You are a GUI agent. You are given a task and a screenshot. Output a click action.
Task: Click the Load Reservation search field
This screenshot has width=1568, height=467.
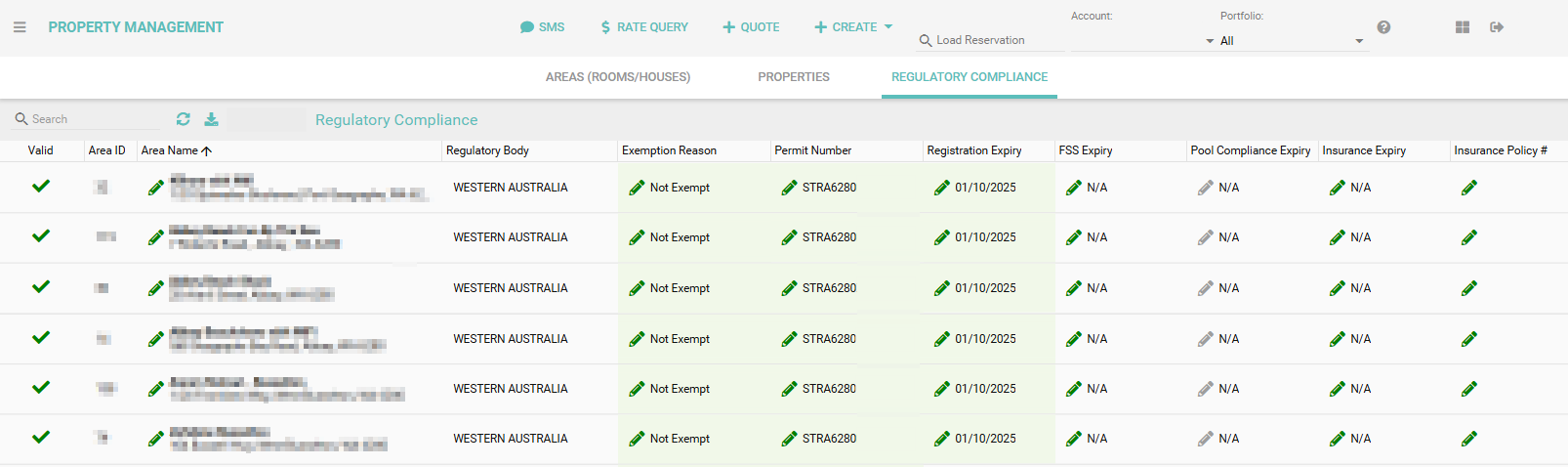coord(991,40)
